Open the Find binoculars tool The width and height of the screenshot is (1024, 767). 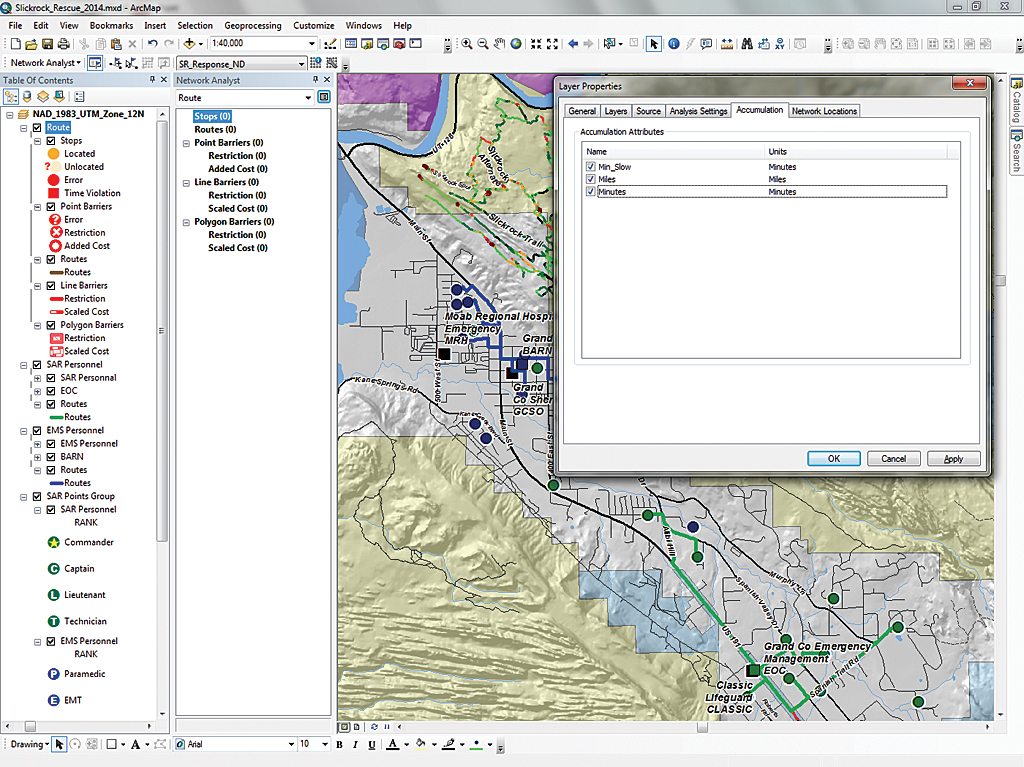(746, 44)
